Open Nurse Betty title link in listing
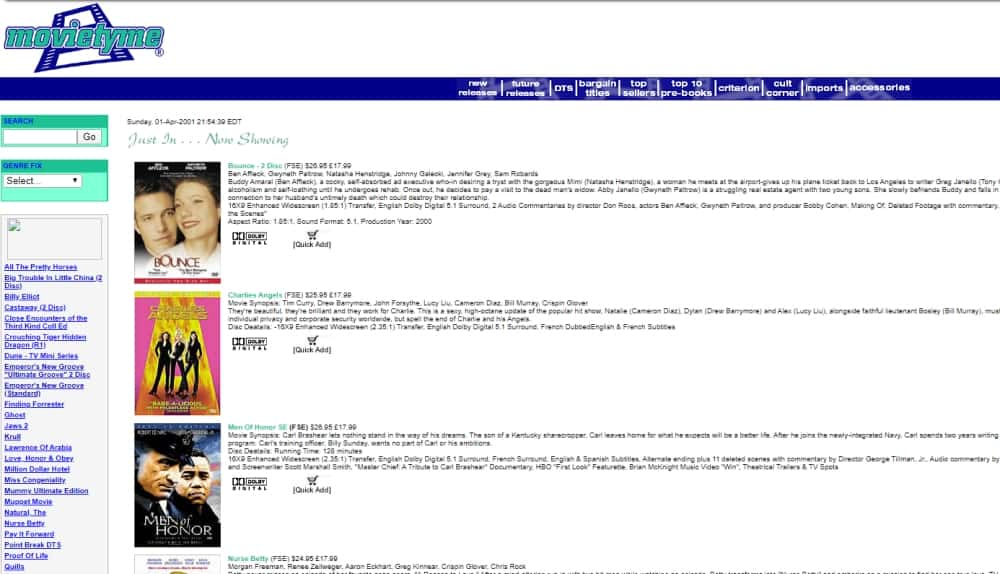The image size is (1000, 574). click(248, 559)
